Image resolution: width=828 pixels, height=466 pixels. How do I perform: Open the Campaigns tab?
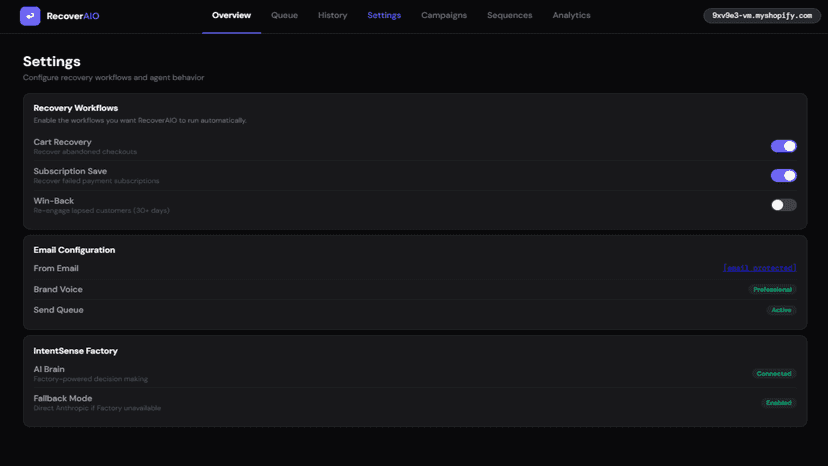(444, 15)
